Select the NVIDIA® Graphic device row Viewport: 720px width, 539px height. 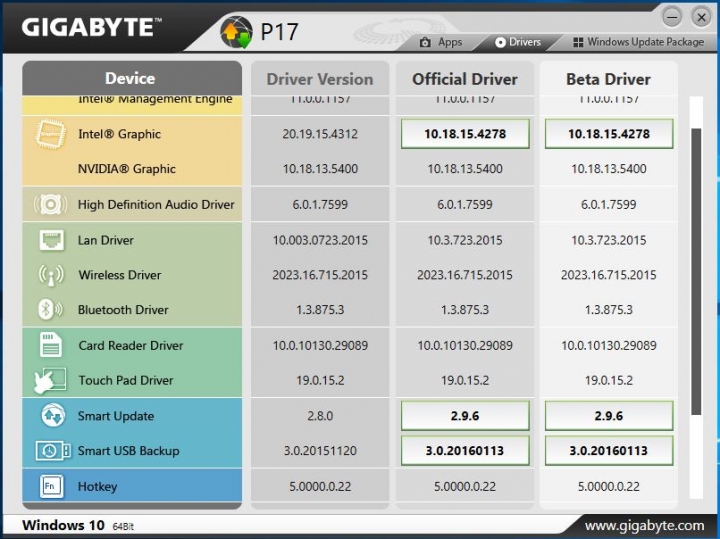click(x=127, y=169)
